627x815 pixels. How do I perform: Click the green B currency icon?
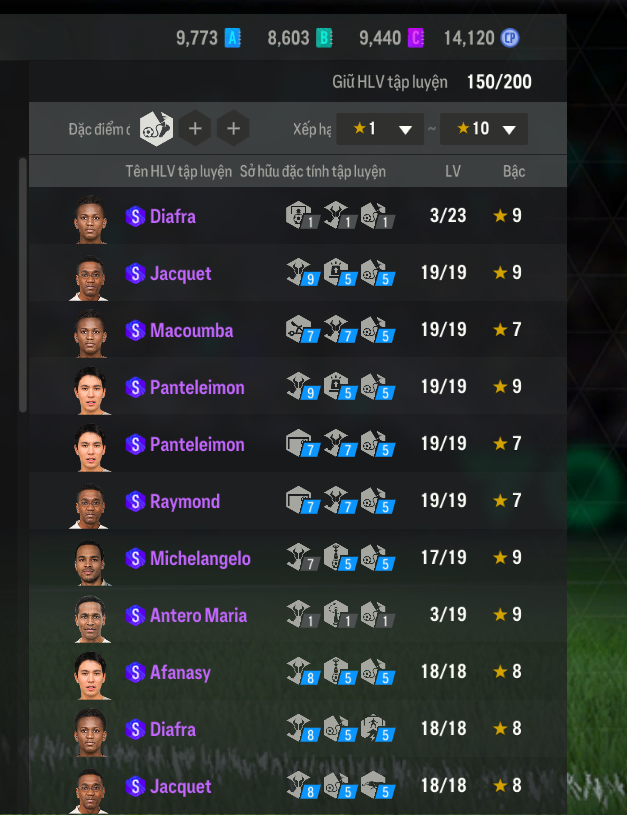tap(324, 38)
